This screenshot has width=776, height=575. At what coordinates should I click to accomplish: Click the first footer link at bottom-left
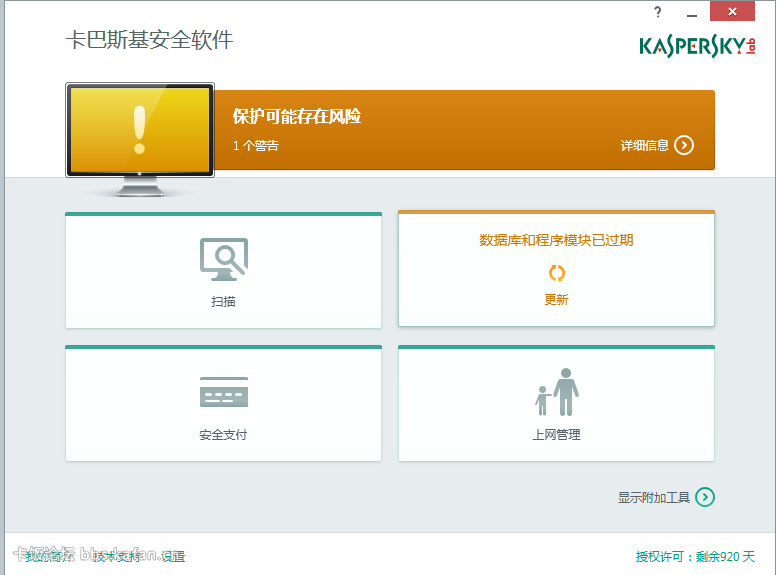point(48,557)
